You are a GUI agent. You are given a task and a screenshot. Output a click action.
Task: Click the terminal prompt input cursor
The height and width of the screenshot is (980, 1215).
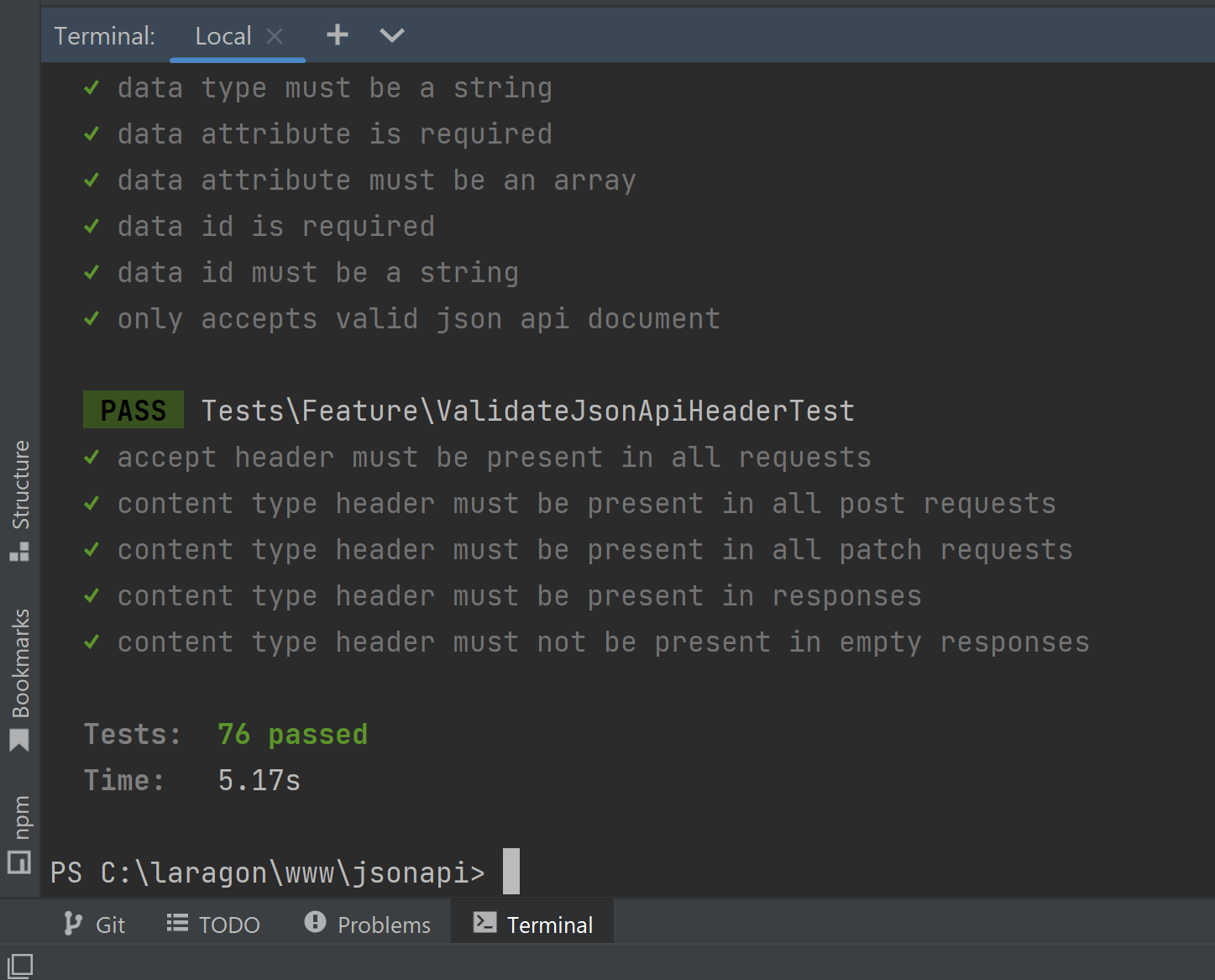(x=511, y=872)
